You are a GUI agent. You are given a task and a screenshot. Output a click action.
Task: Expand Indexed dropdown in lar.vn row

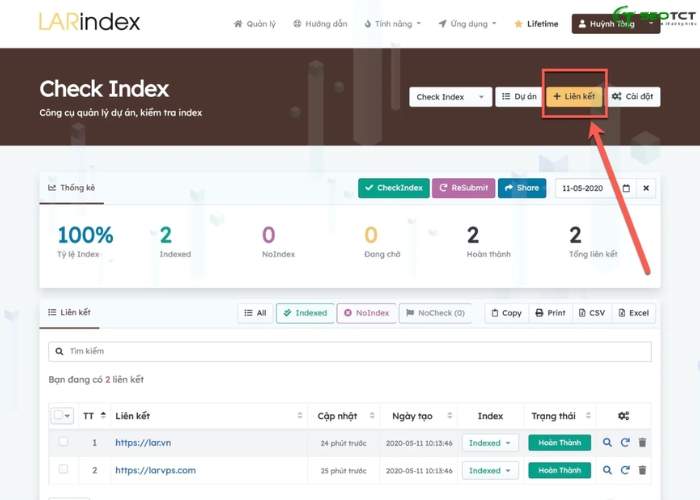pos(490,443)
